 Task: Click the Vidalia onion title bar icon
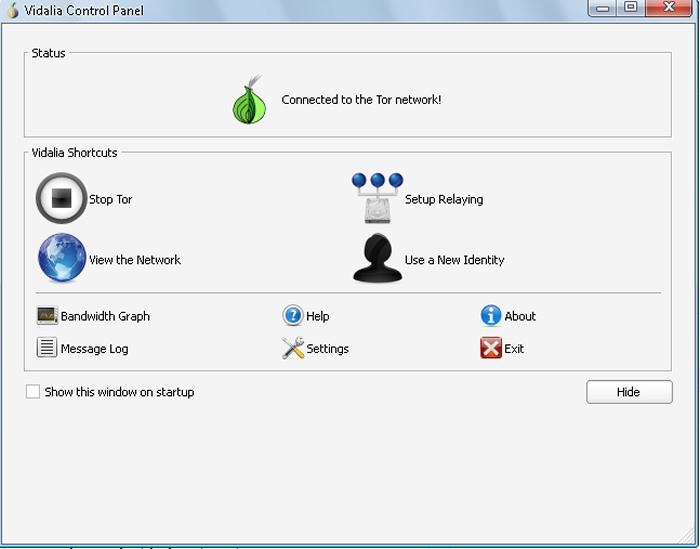13,10
